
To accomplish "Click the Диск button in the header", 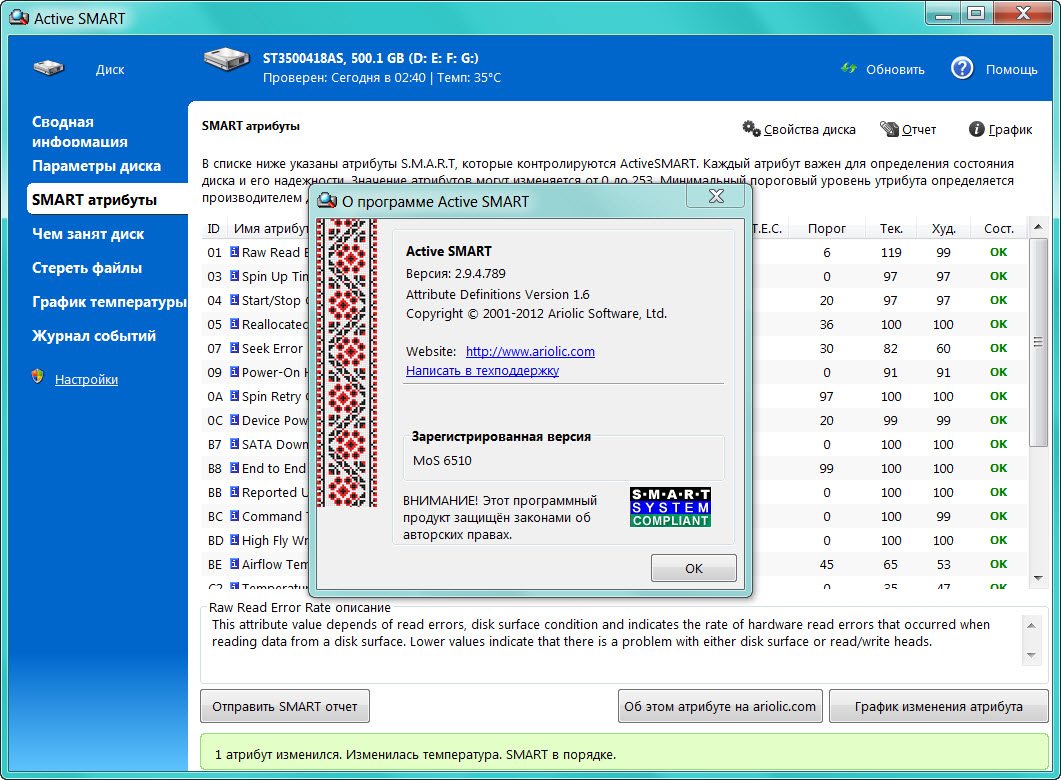I will pos(110,70).
